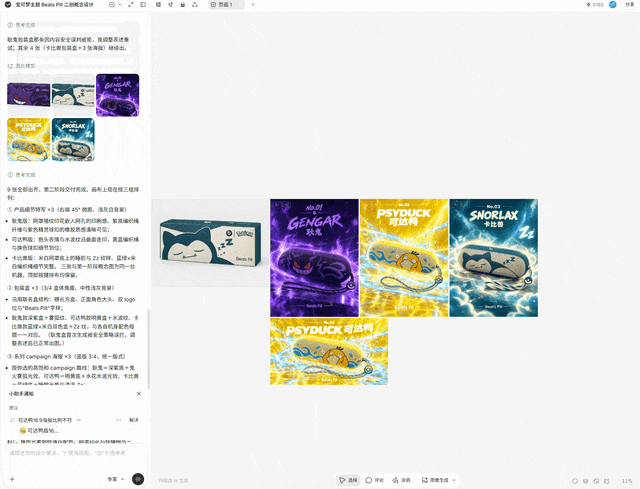Click the grid layout icon in top bar
The height and width of the screenshot is (489, 640).
(x=158, y=4)
